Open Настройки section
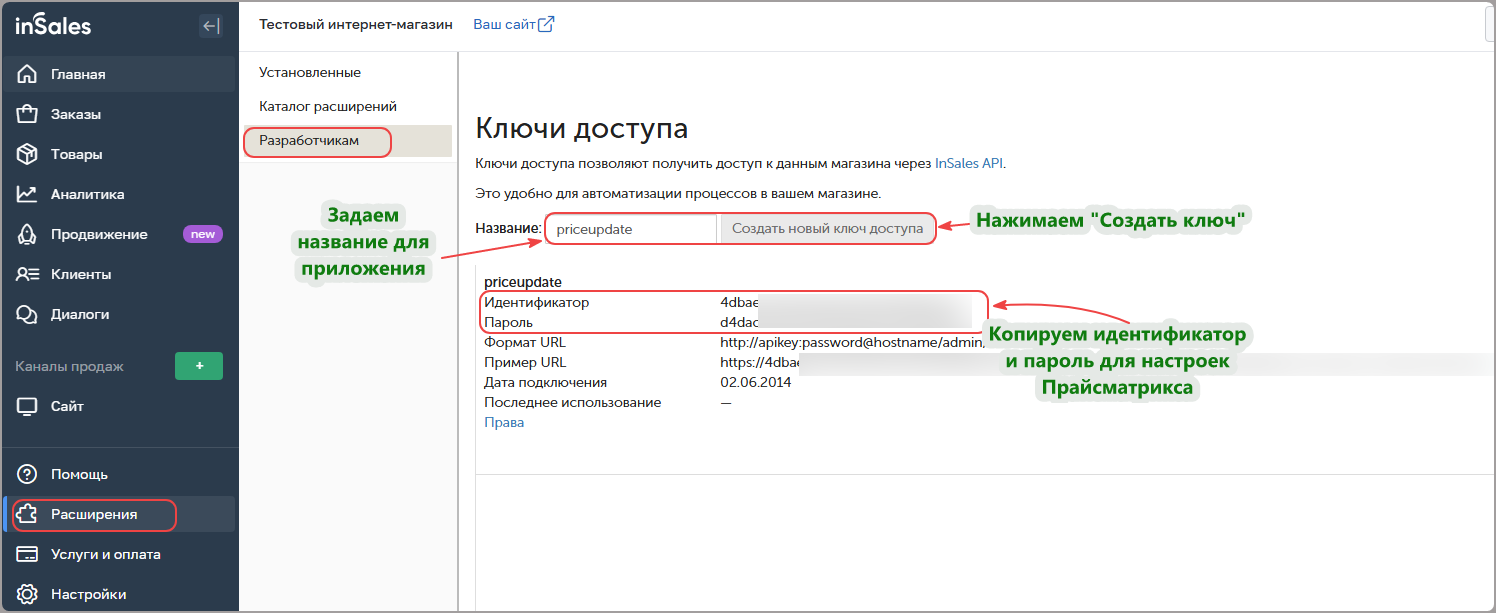 (120, 594)
